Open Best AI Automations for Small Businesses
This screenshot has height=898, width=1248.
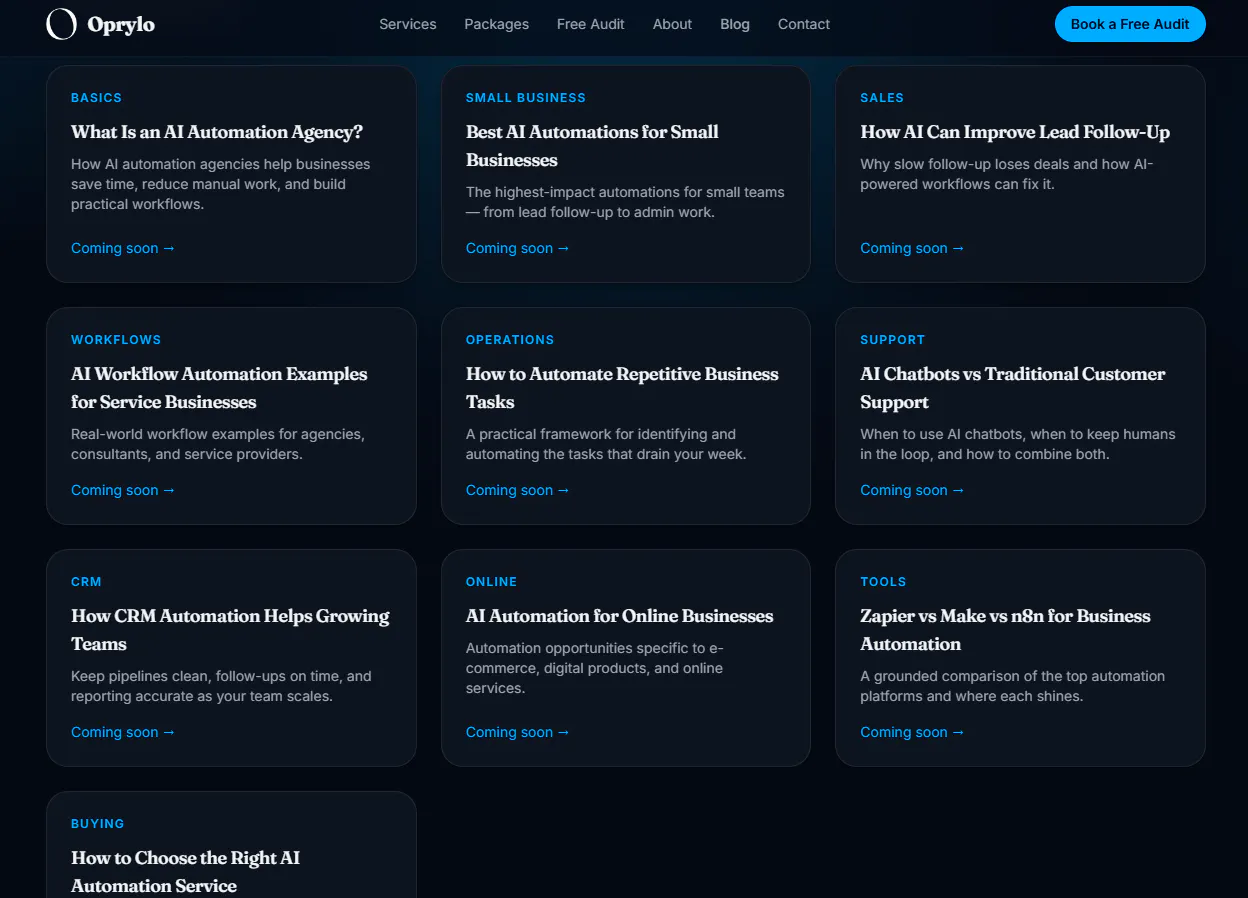pyautogui.click(x=592, y=146)
